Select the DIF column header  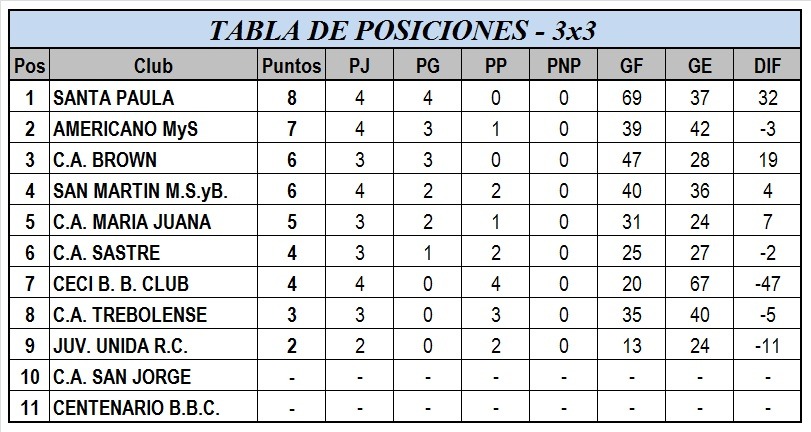click(x=767, y=66)
